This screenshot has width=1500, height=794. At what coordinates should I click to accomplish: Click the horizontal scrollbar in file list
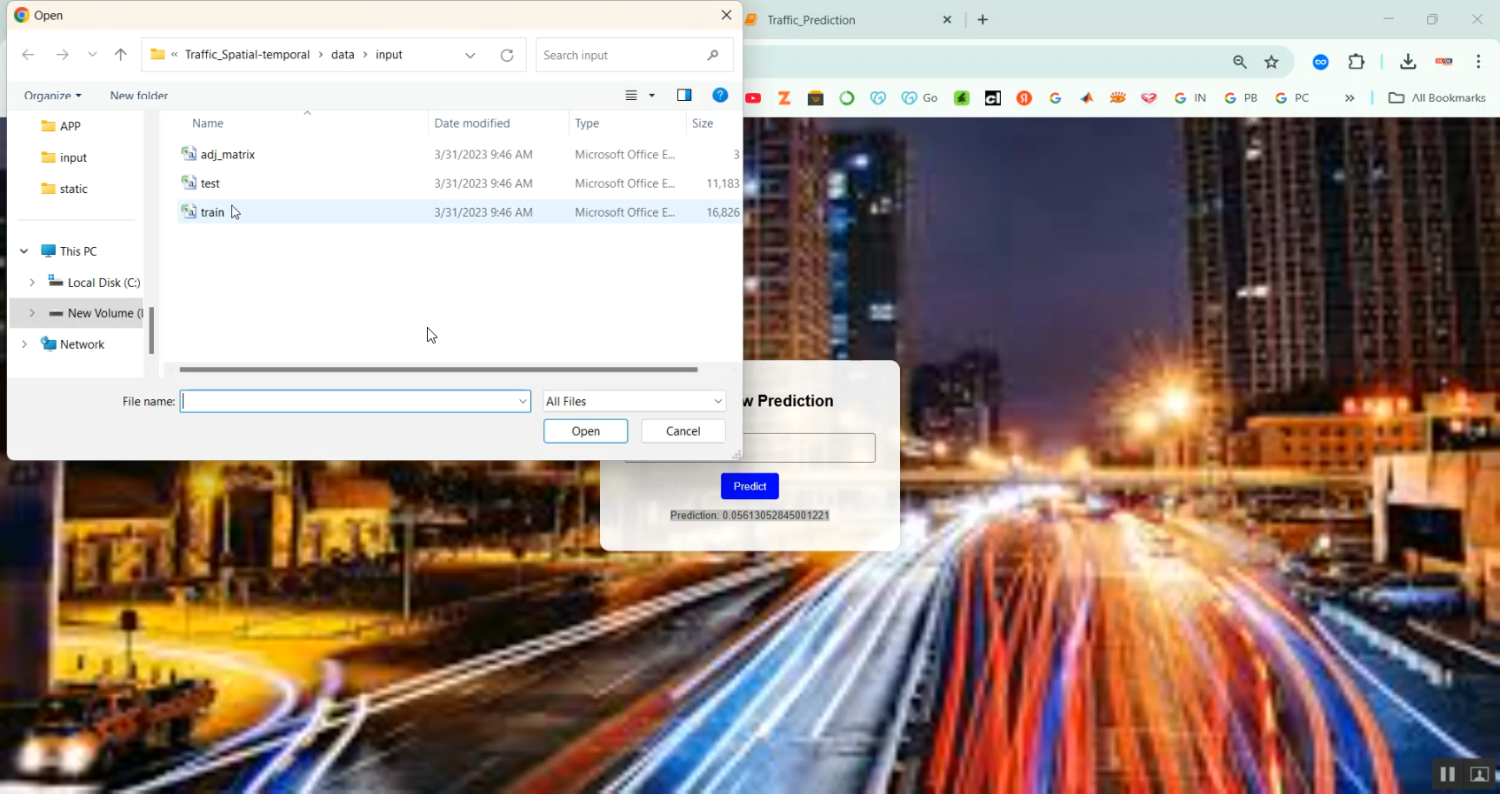[x=438, y=369]
